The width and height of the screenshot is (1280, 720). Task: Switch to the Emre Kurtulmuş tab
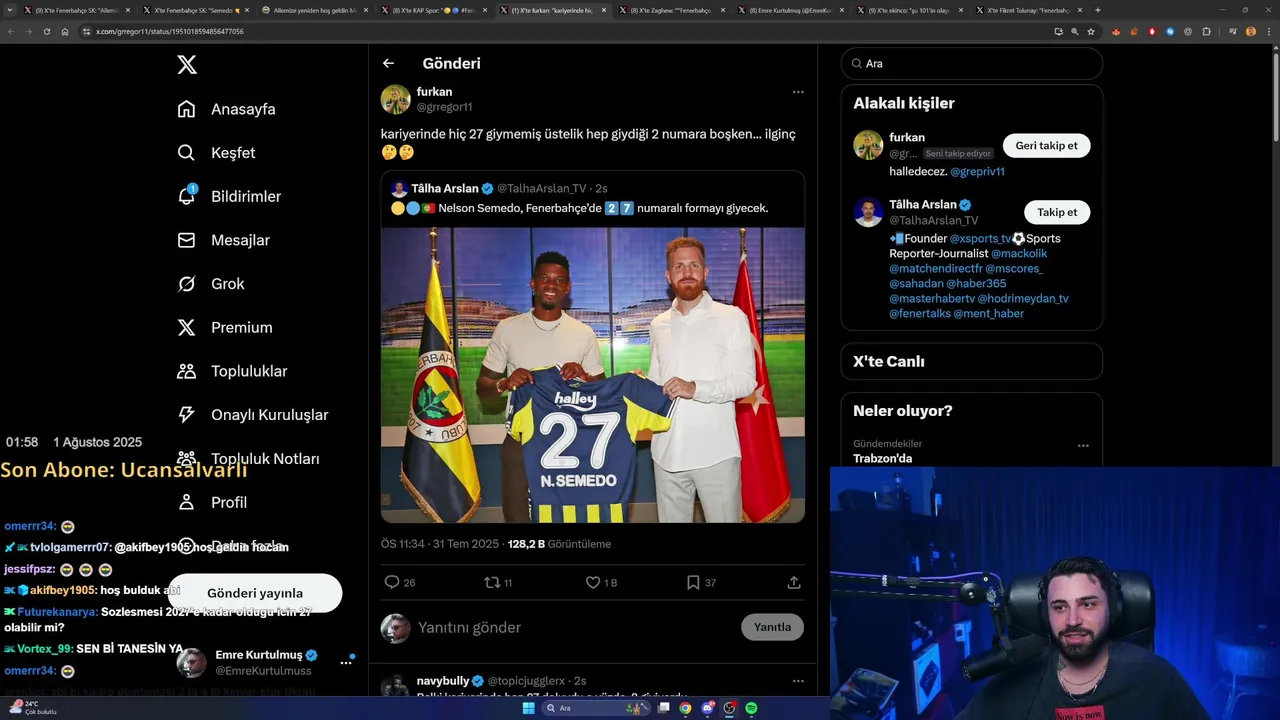(789, 10)
